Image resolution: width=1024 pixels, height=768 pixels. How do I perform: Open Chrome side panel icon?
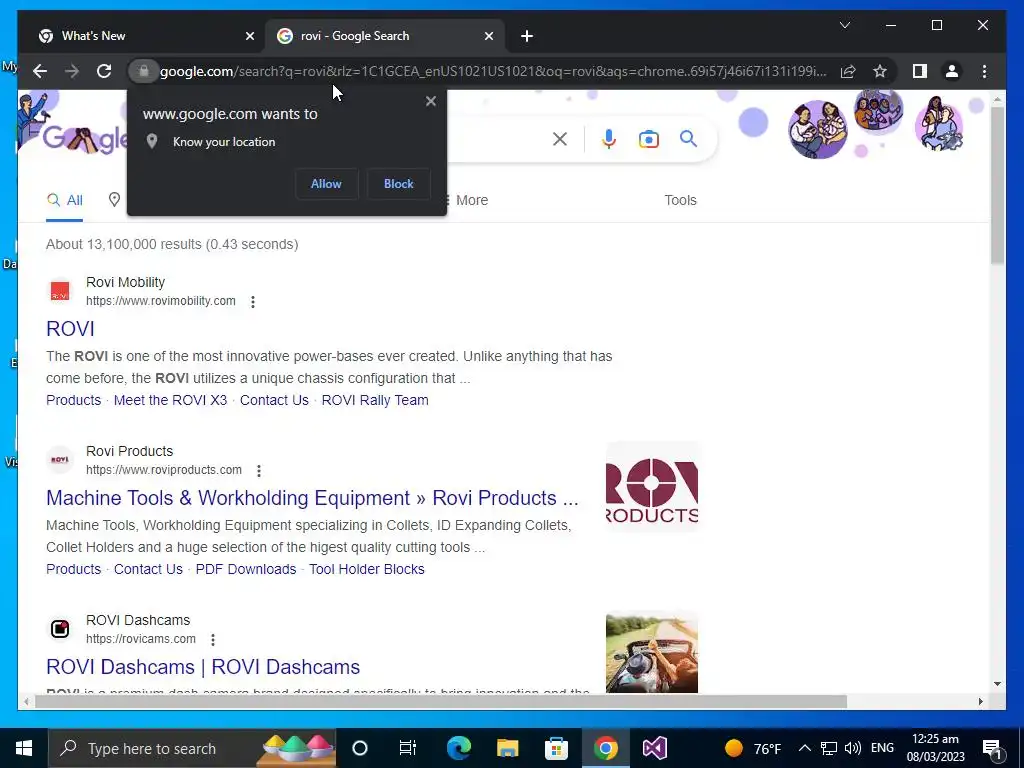(x=920, y=71)
